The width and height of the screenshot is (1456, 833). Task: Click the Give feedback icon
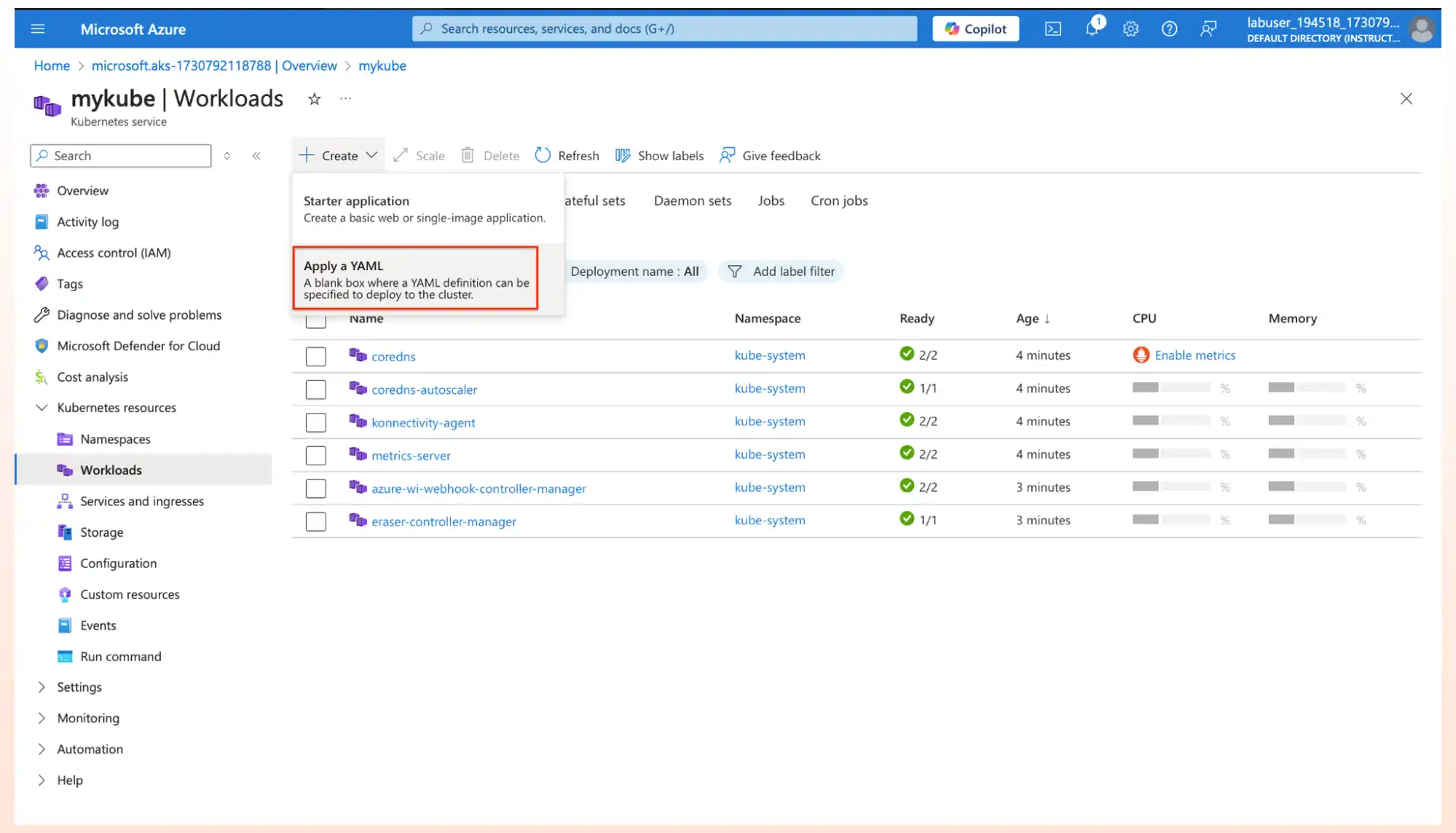(728, 155)
